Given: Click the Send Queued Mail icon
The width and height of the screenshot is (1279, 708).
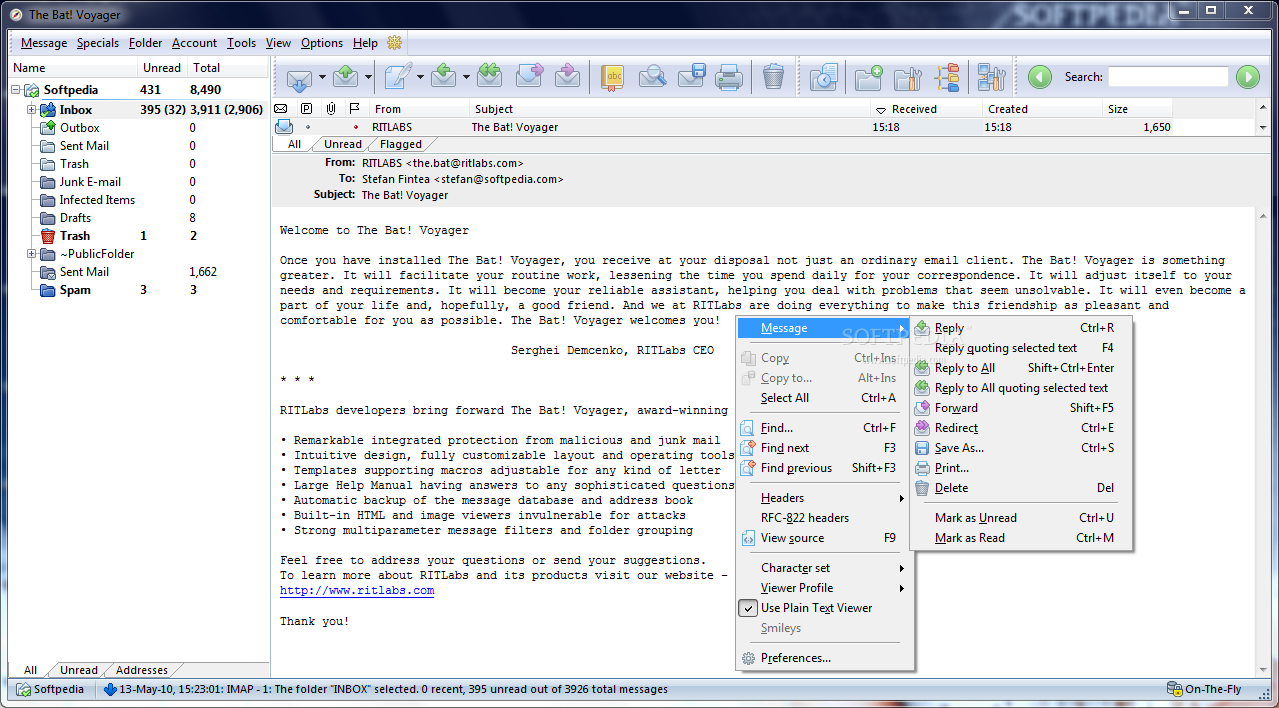Looking at the screenshot, I should [346, 77].
